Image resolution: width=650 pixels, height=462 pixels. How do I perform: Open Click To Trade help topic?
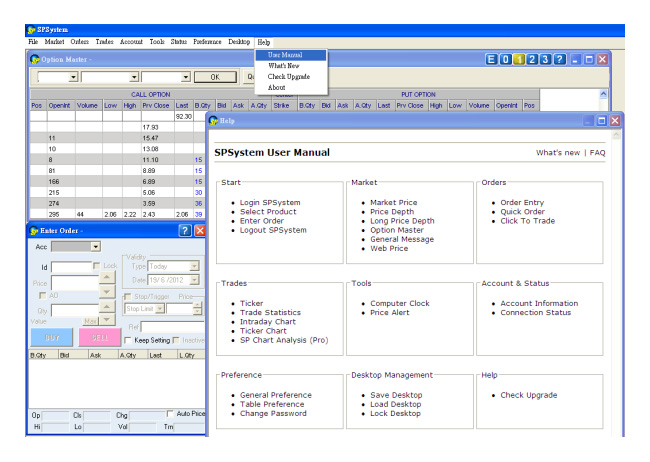pos(527,221)
